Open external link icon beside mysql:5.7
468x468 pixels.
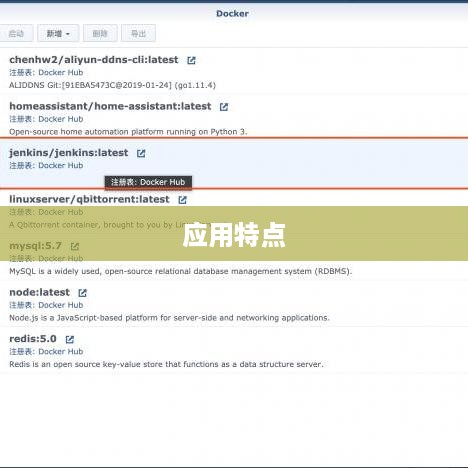tap(75, 246)
